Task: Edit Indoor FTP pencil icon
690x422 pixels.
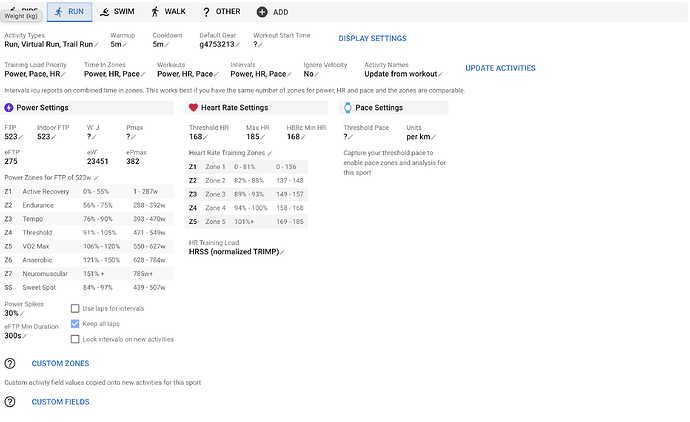Action: [54, 137]
